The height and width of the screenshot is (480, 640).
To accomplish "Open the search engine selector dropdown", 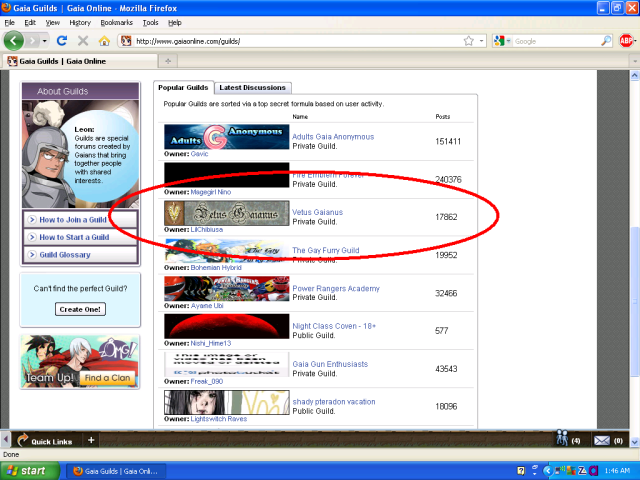I will 502,41.
